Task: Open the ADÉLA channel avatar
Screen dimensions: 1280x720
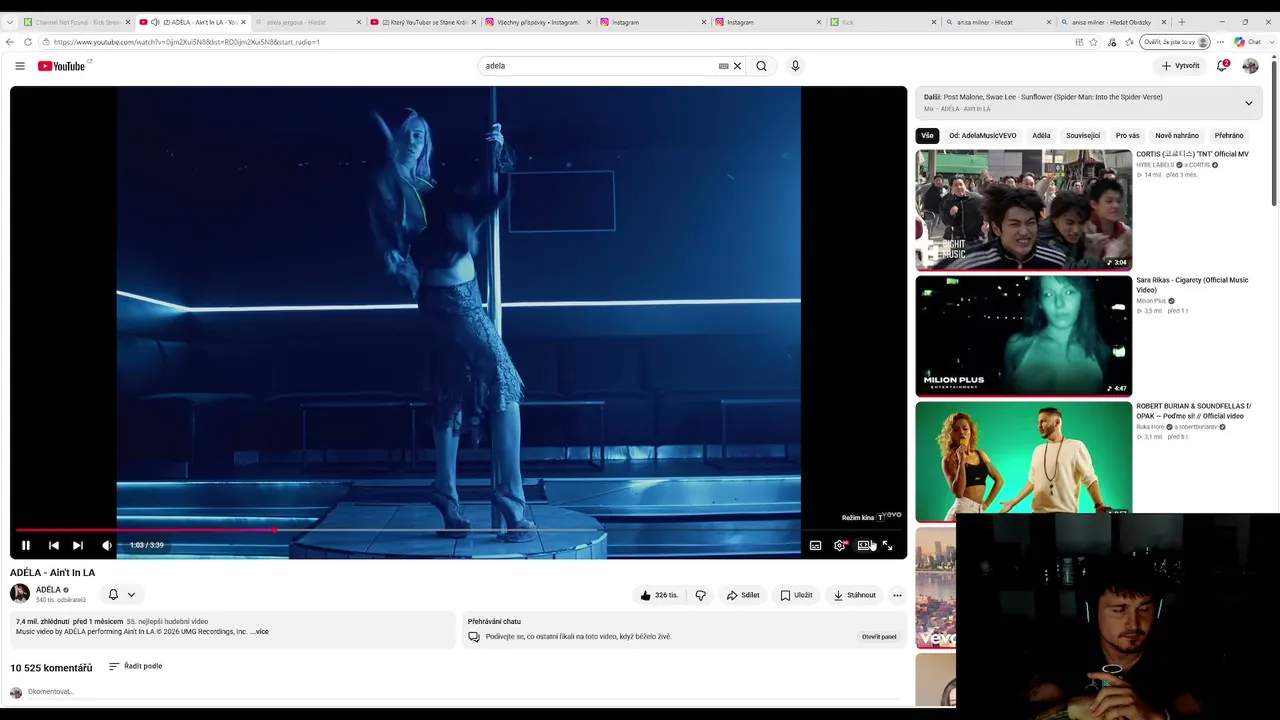Action: [20, 594]
